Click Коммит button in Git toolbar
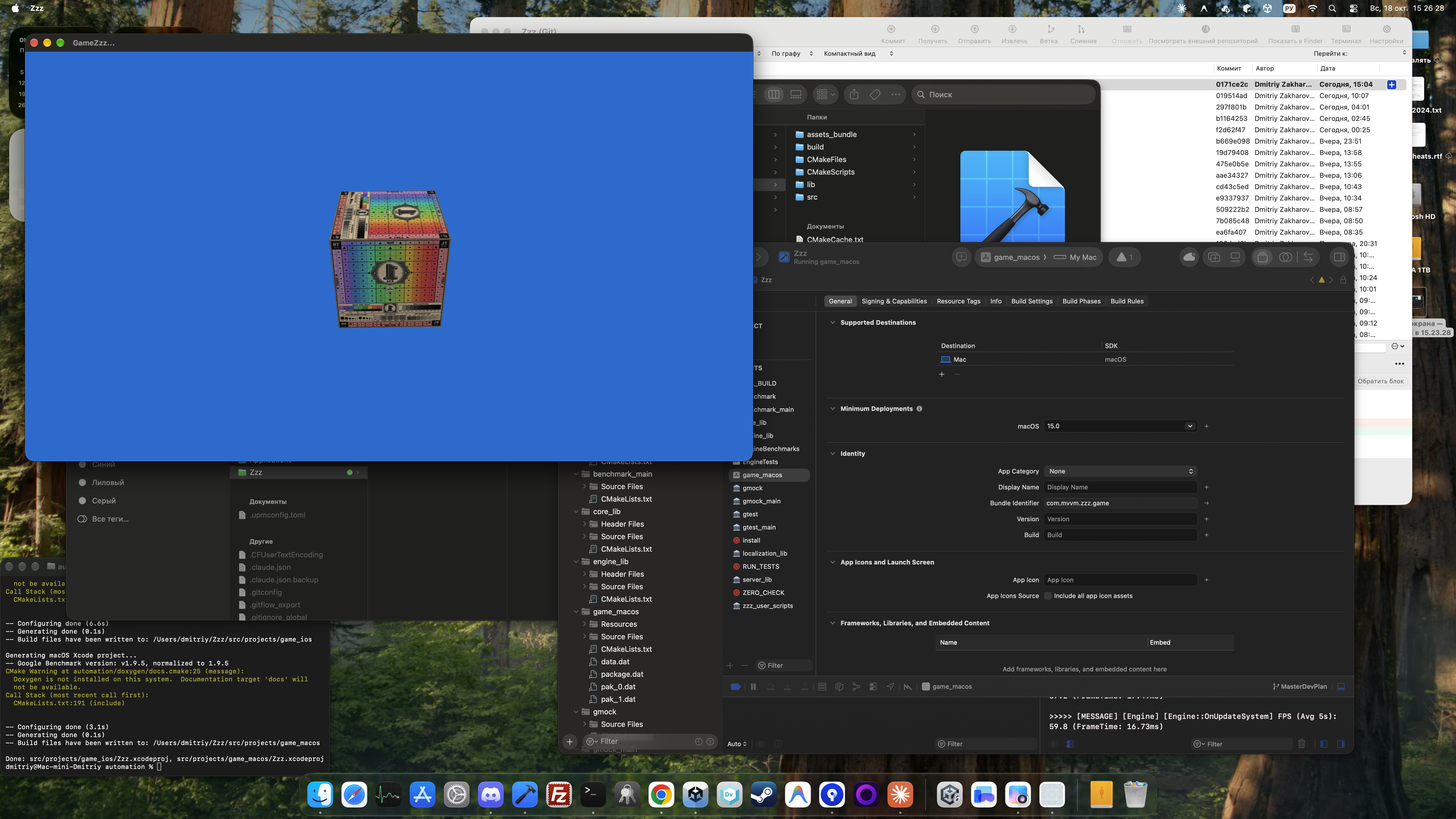Screen dimensions: 1456x819 coord(892,34)
